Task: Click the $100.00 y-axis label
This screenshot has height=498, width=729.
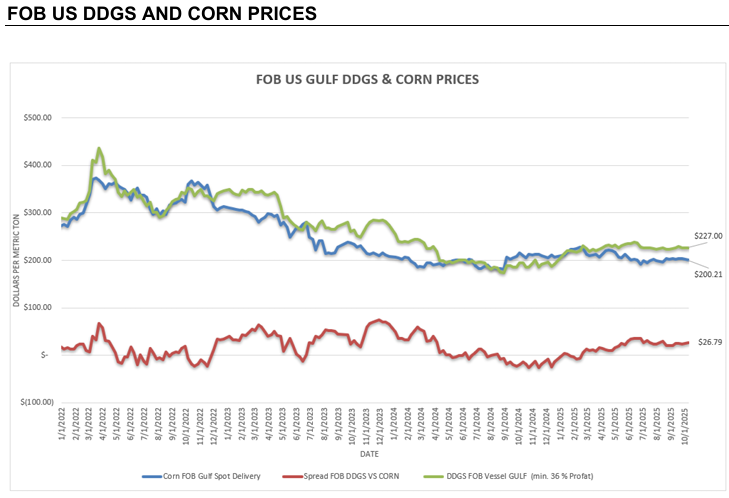Action: coord(38,307)
